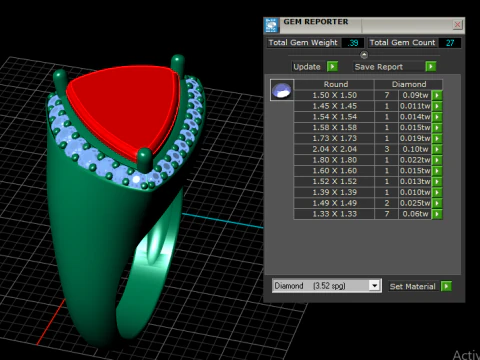Click green arrow for 1.33 X 1.33 row
This screenshot has height=360, width=480.
tap(437, 214)
